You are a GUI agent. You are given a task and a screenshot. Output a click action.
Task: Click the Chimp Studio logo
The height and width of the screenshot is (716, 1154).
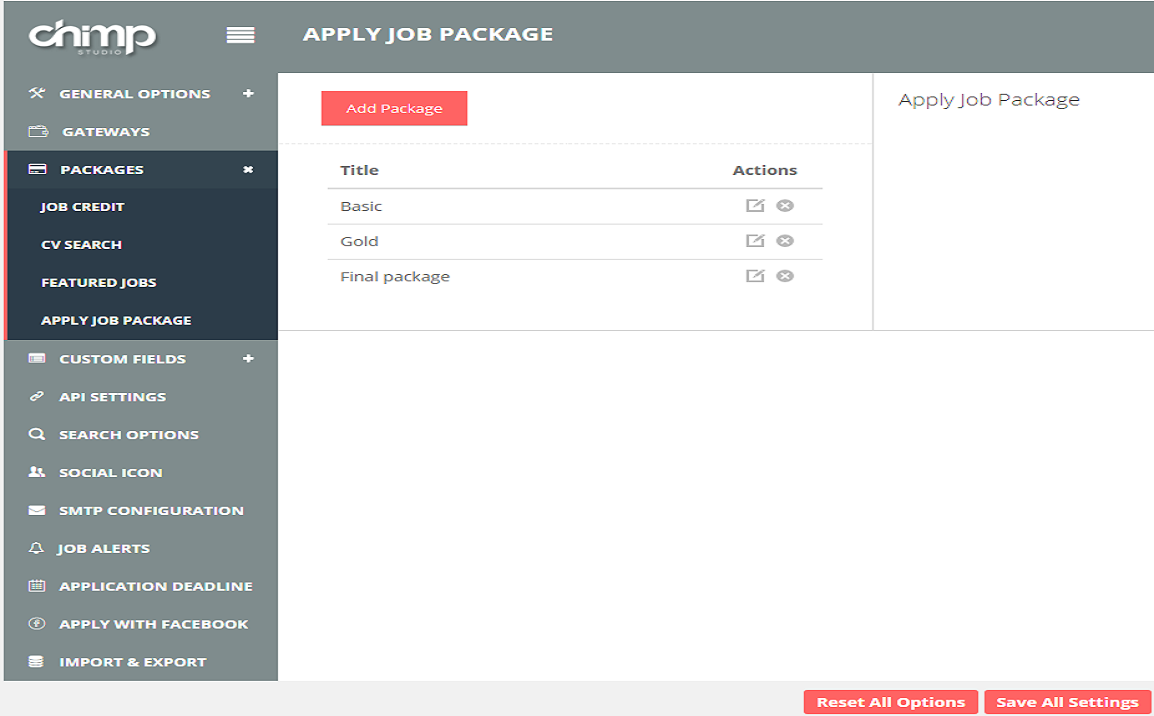click(92, 37)
